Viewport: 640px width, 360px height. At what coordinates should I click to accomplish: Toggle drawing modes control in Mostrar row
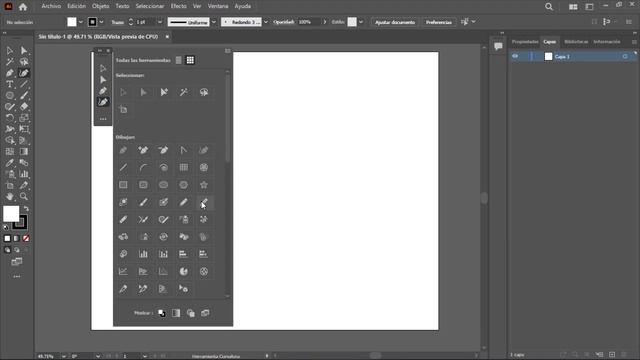[191, 313]
